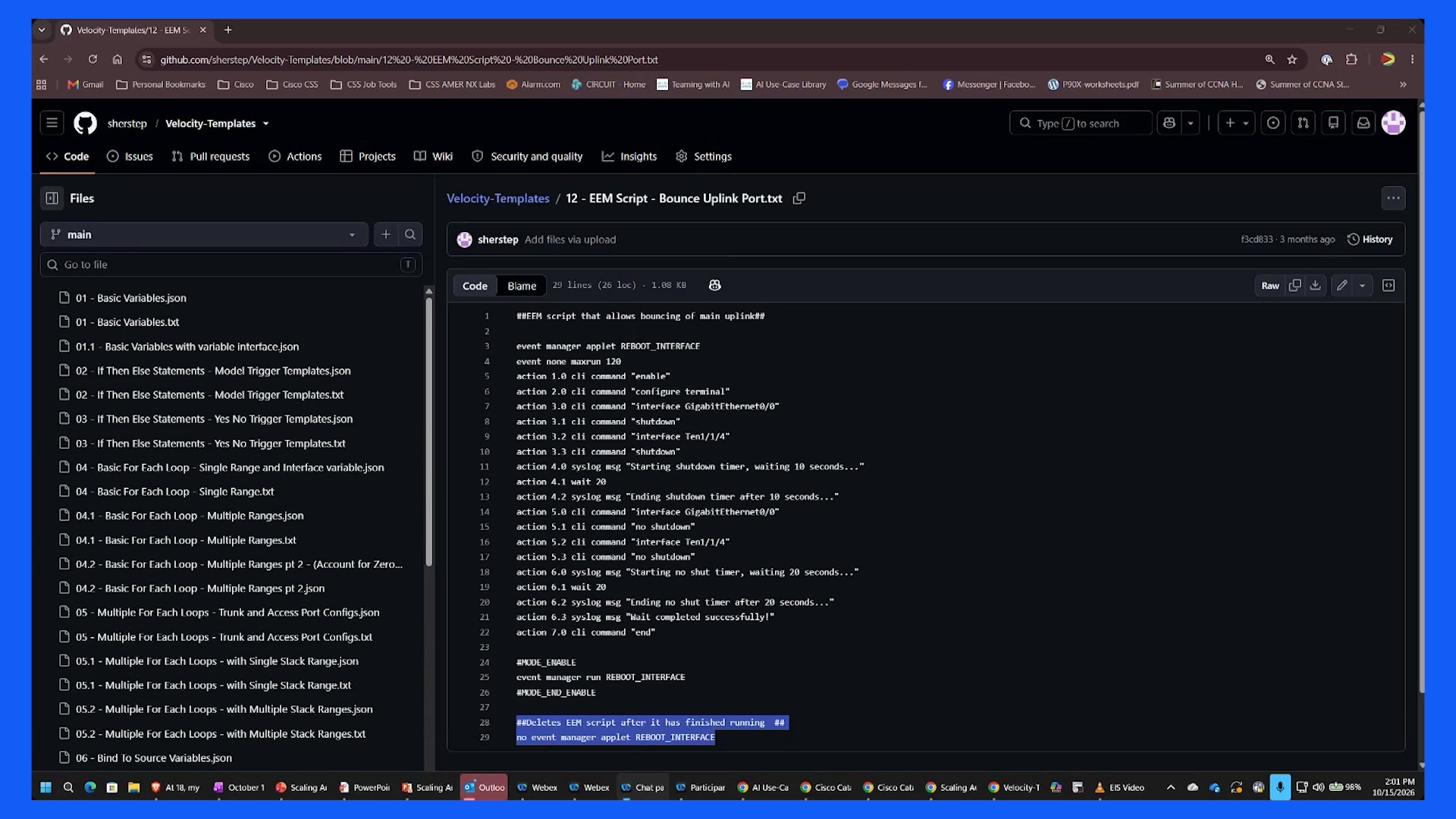Open pull requests shortcut in header
This screenshot has width=1456, height=819.
pos(1303,123)
